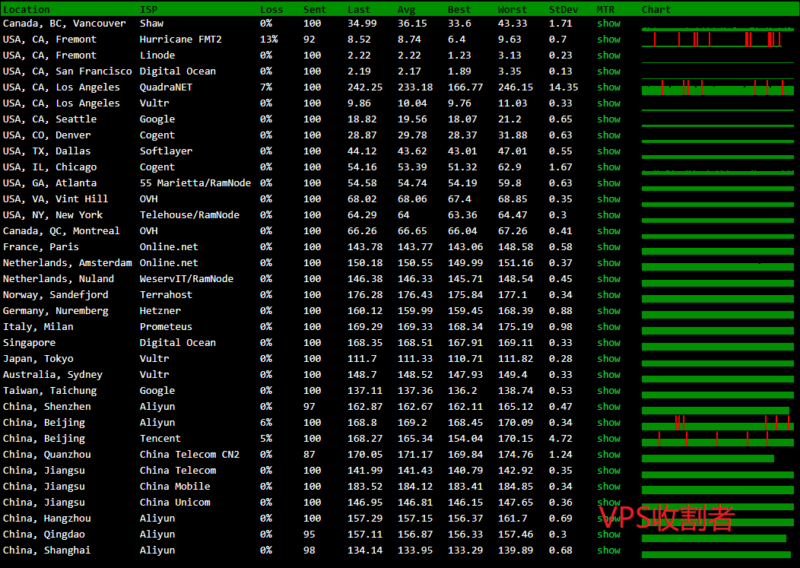Click the ISP column header
Image resolution: width=800 pixels, height=568 pixels.
click(x=148, y=9)
